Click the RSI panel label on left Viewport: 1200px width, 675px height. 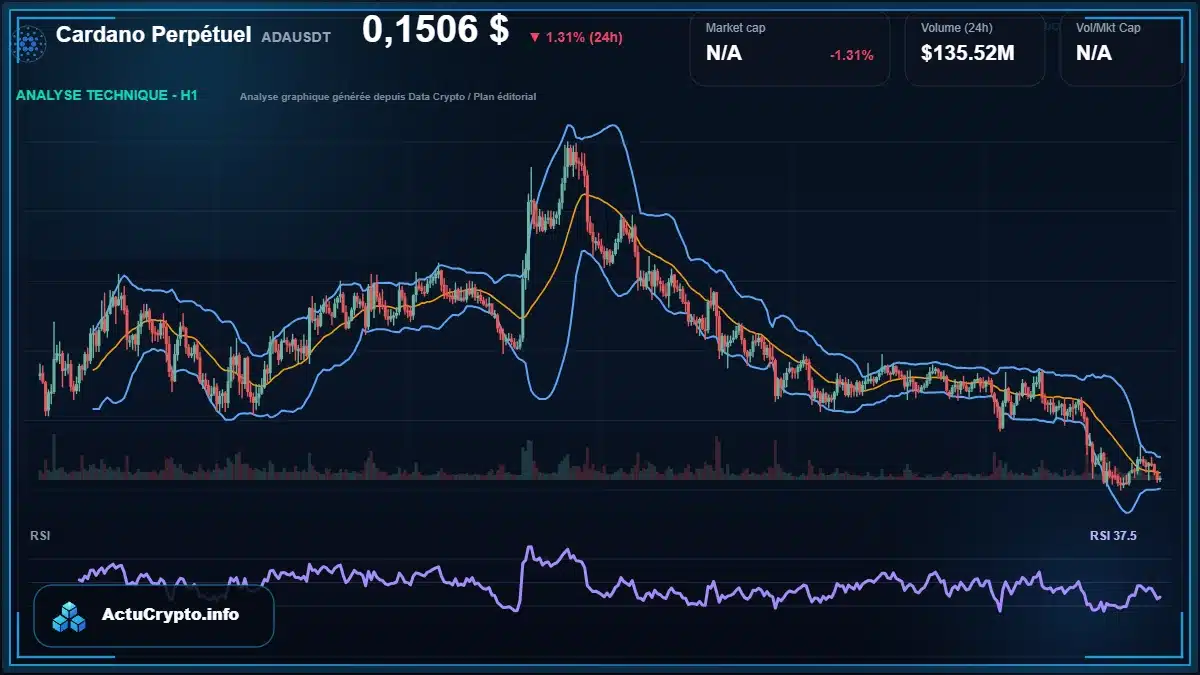[x=40, y=536]
